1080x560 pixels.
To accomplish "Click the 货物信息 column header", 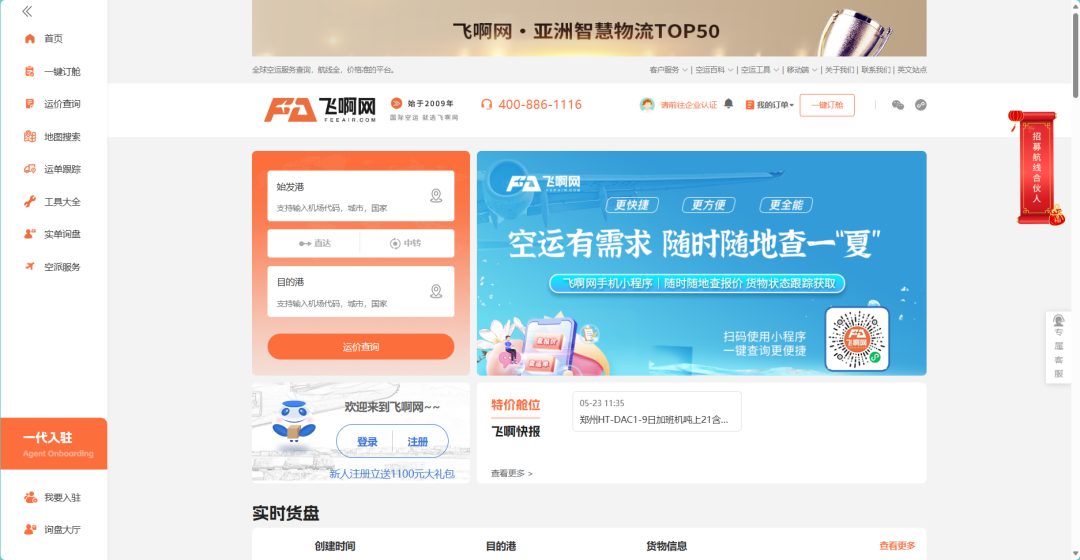I will (x=666, y=546).
